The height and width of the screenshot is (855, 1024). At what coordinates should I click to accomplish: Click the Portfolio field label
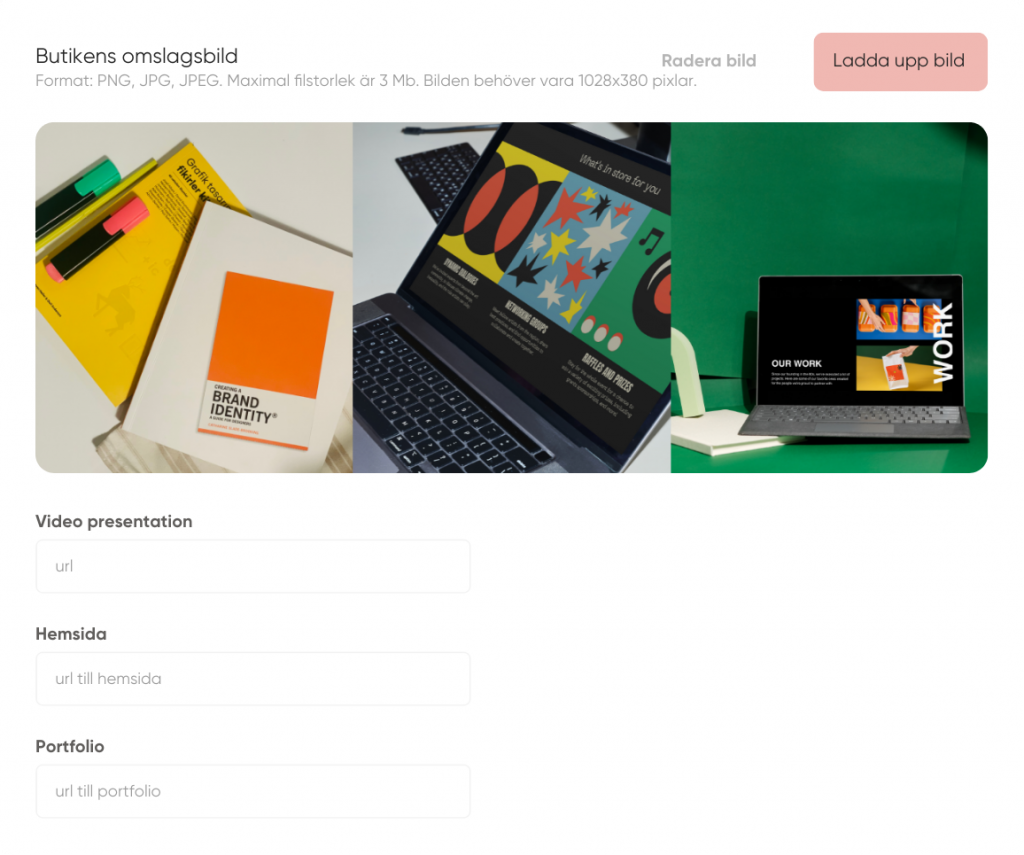pyautogui.click(x=70, y=746)
